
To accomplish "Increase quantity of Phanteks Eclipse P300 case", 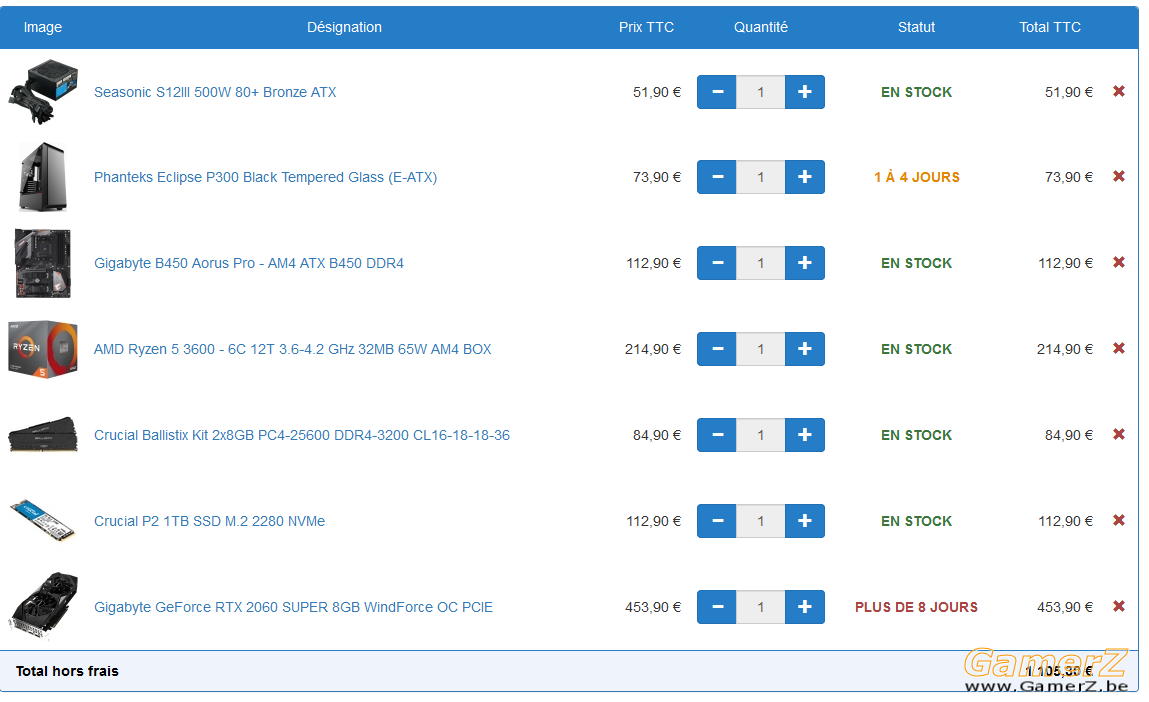I will pyautogui.click(x=805, y=177).
